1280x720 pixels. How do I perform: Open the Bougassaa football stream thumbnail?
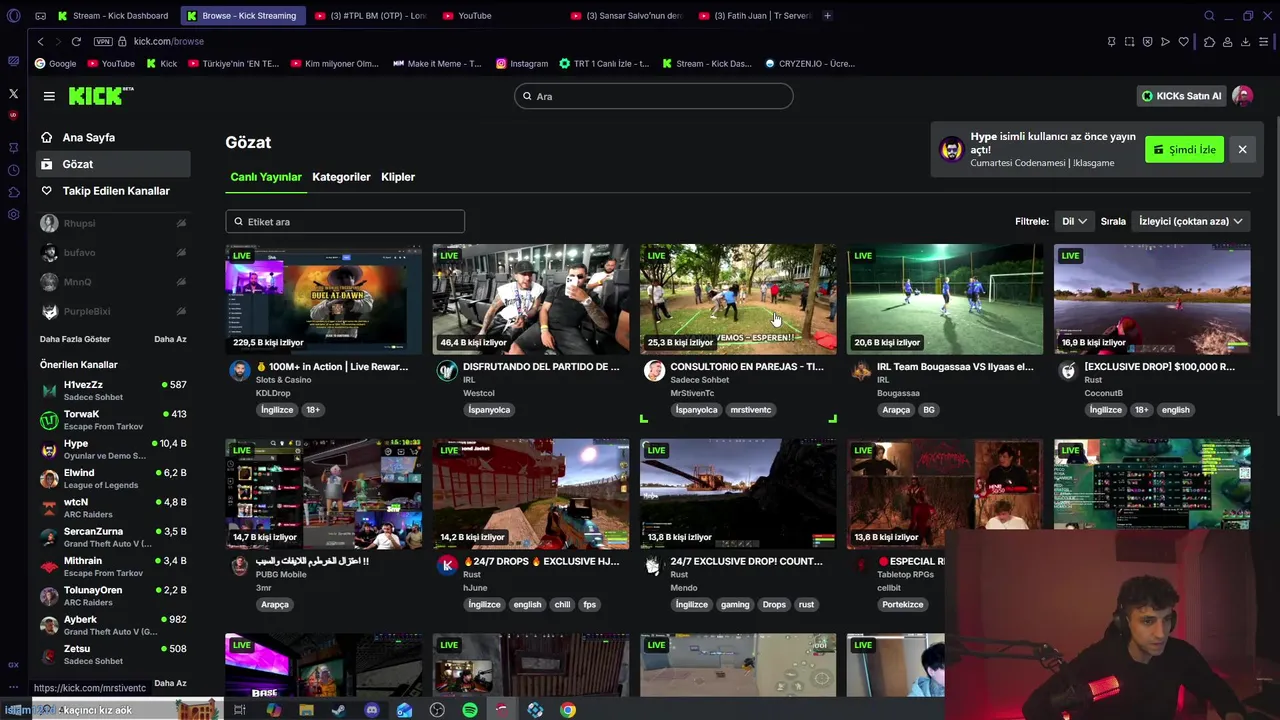tap(945, 299)
